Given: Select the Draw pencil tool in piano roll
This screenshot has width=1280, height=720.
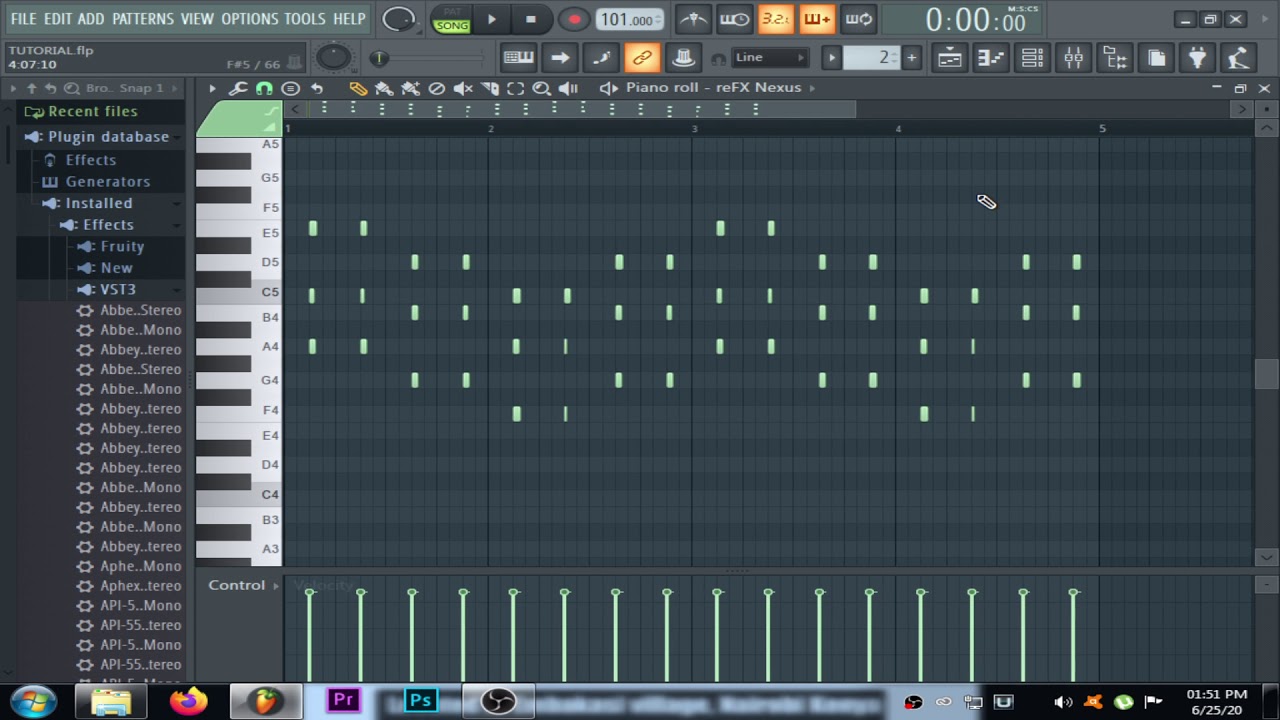Looking at the screenshot, I should pos(358,88).
